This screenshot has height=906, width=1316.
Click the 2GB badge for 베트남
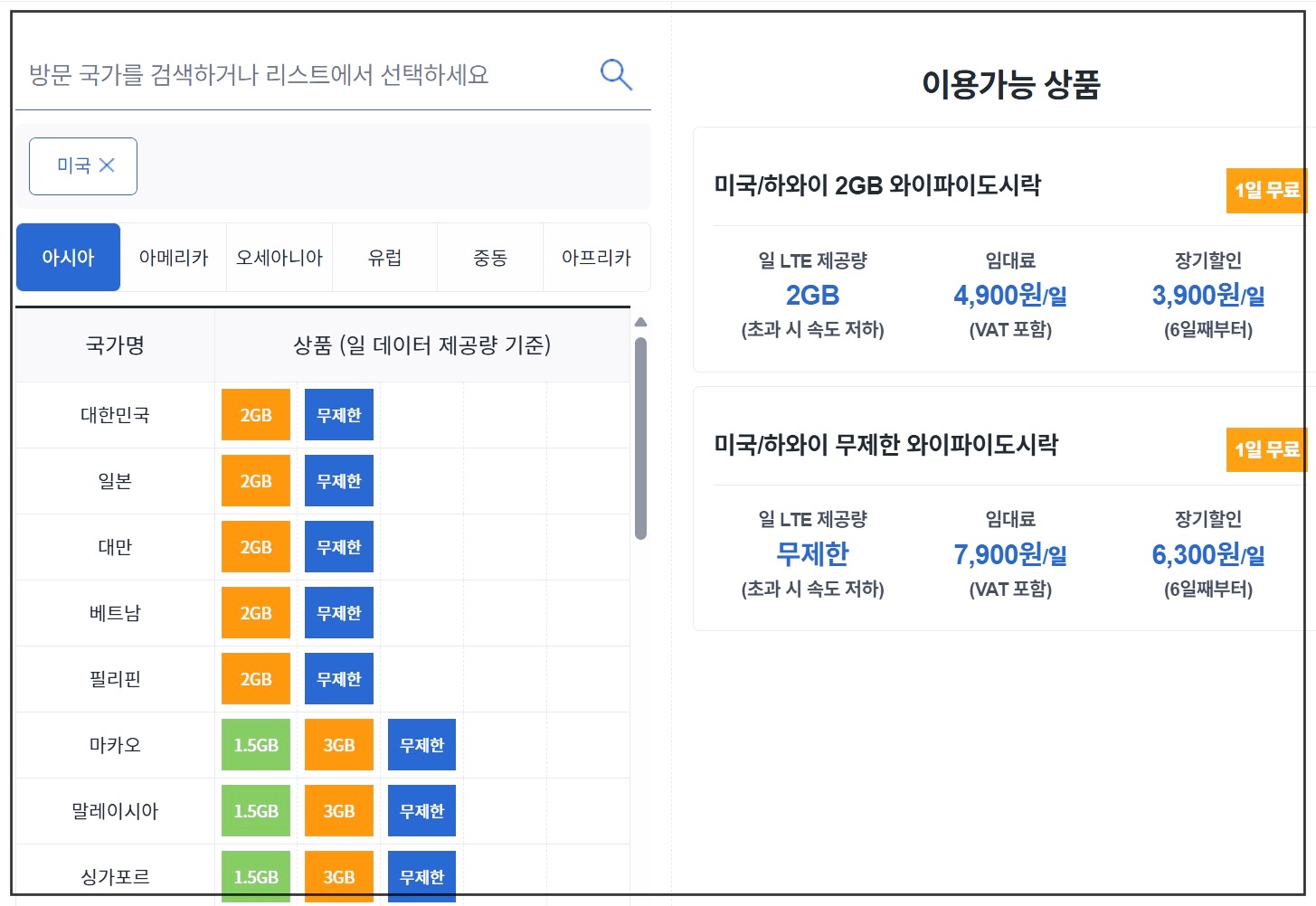coord(255,612)
